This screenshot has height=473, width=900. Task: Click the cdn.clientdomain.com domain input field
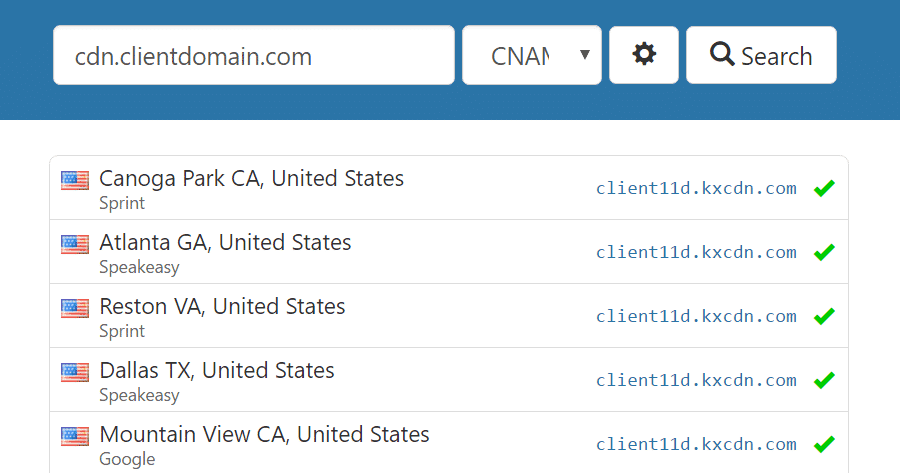pyautogui.click(x=254, y=55)
